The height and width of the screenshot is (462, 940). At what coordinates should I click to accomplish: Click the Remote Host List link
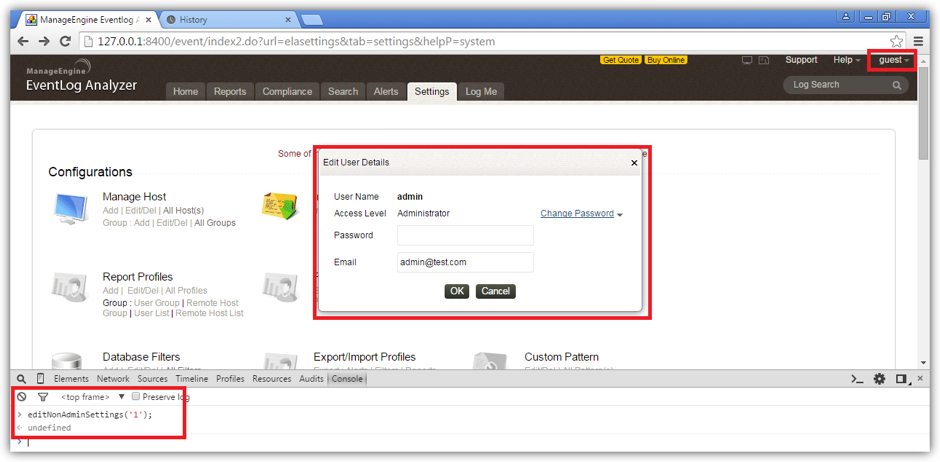(209, 313)
